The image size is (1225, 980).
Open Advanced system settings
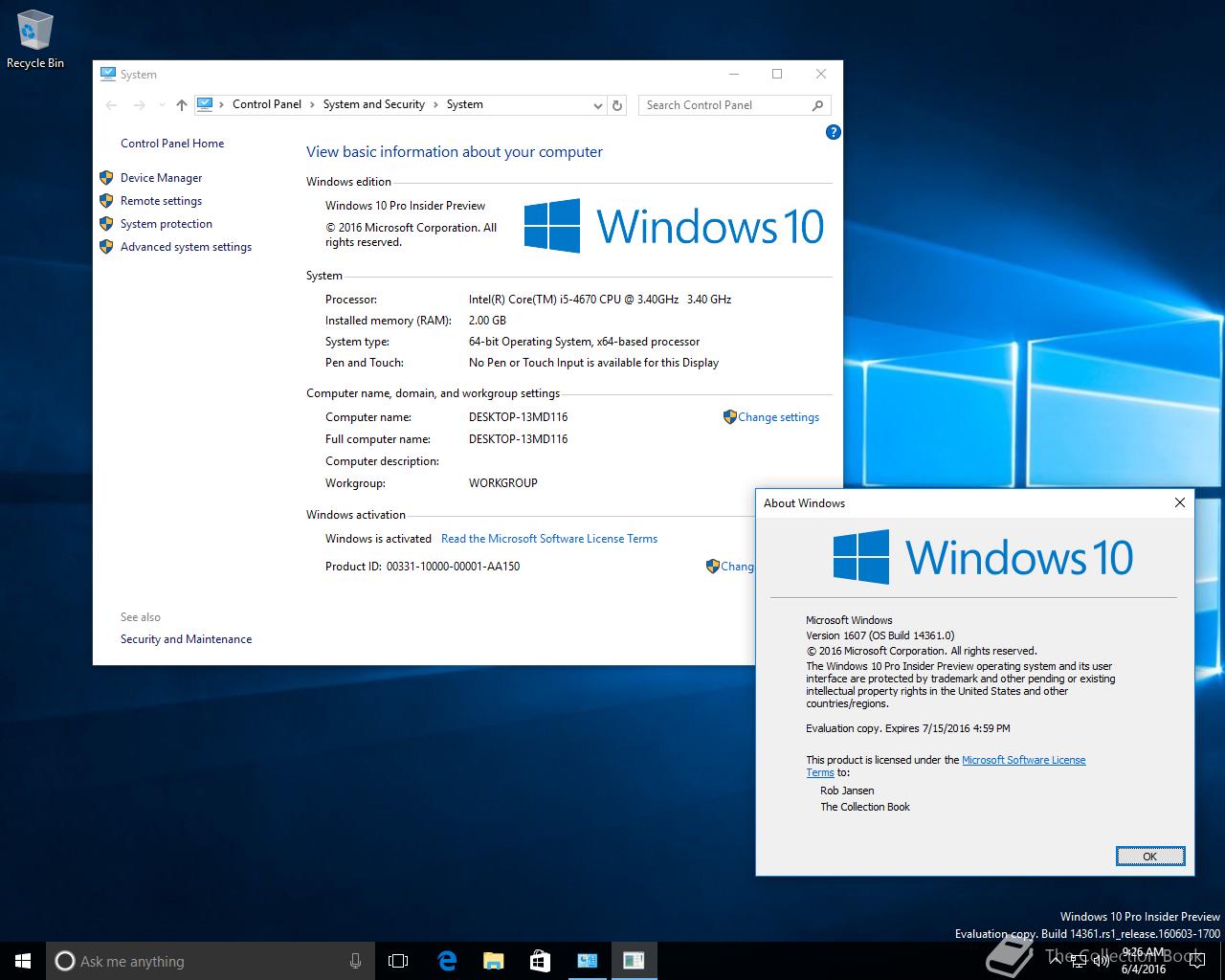[186, 247]
